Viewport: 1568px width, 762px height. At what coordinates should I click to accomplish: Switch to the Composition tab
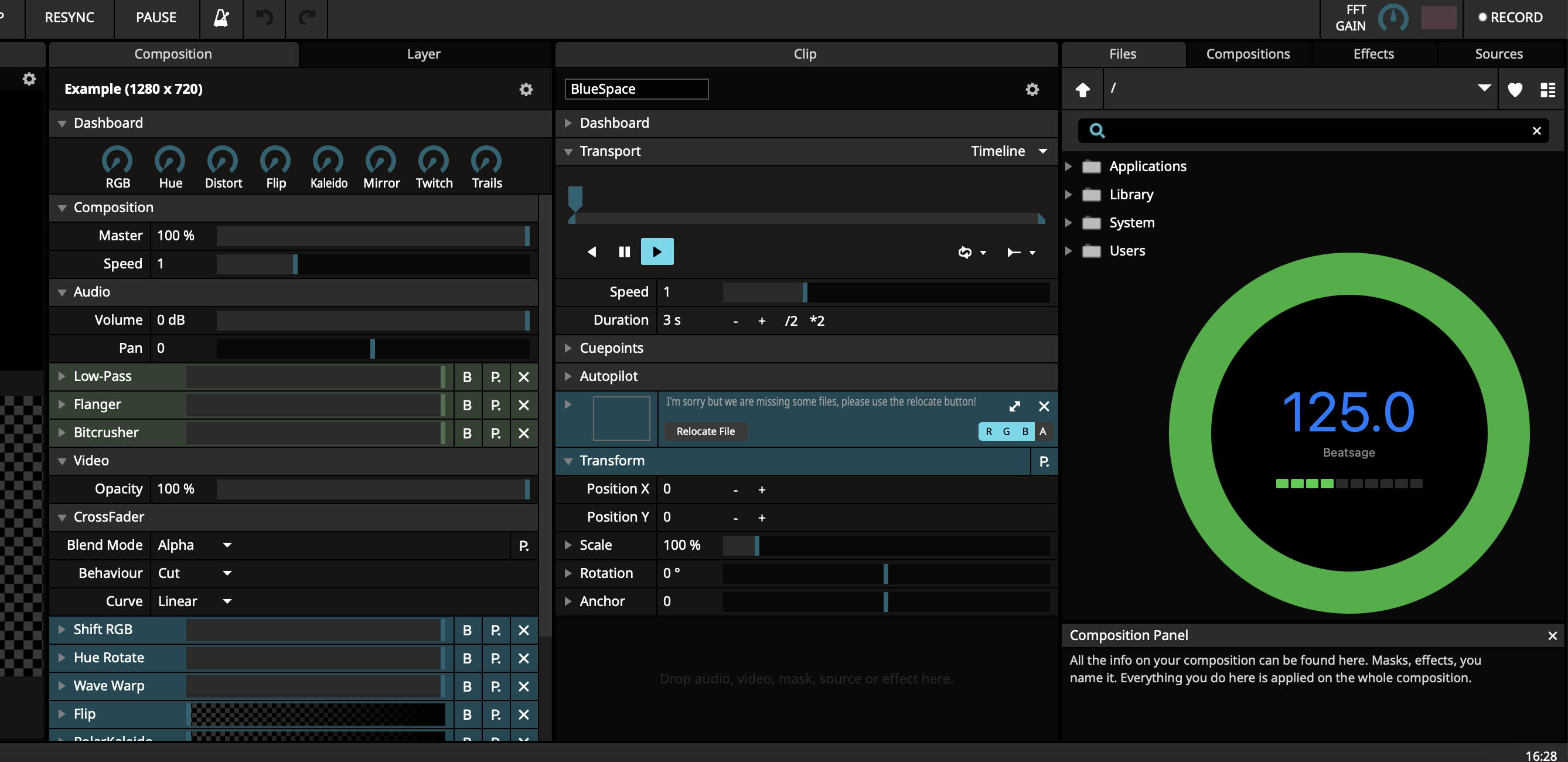173,54
